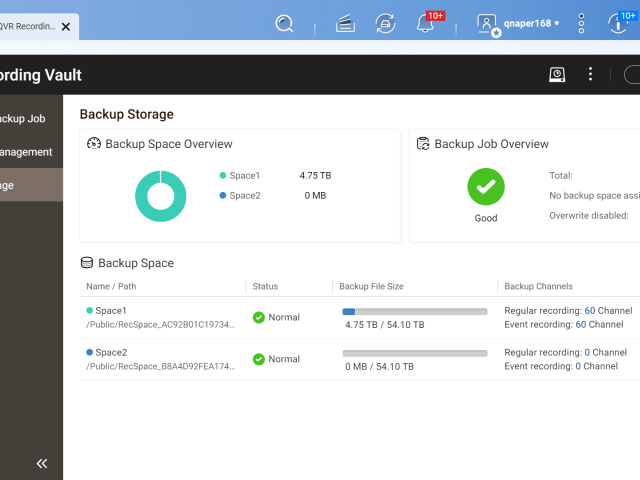Close the QVR Recording browser tab
The height and width of the screenshot is (480, 640).
click(x=66, y=27)
